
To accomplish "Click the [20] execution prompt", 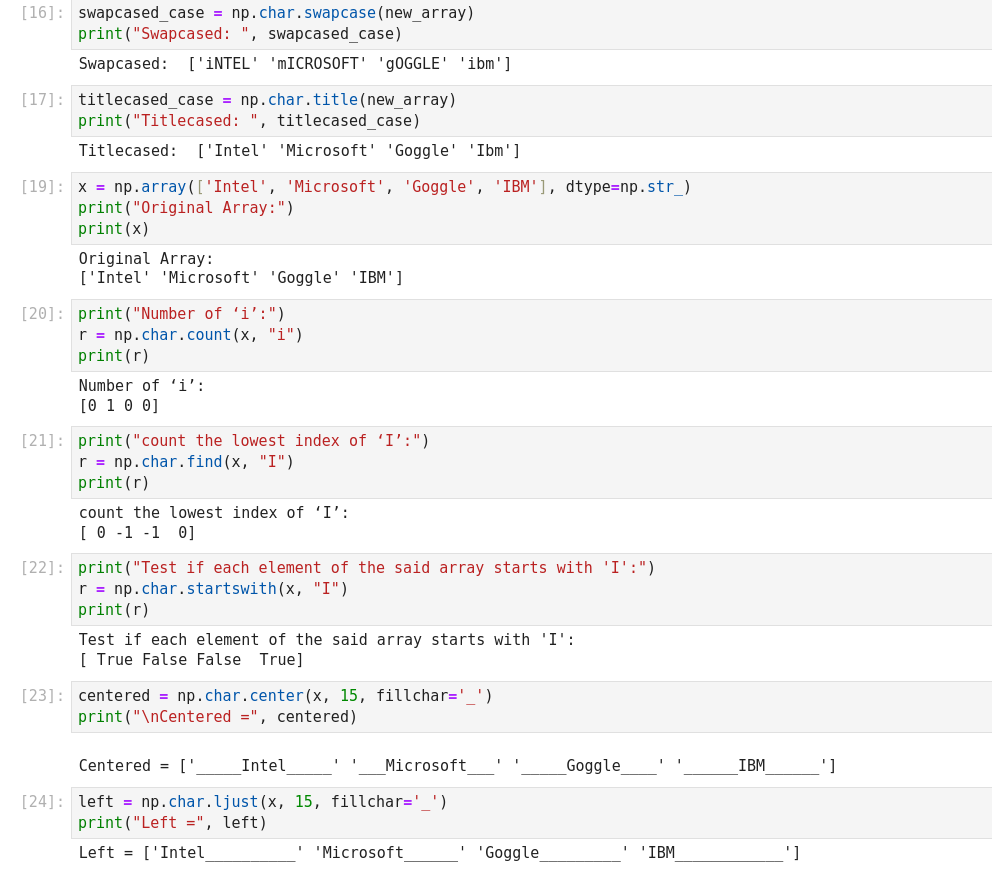I will point(42,314).
